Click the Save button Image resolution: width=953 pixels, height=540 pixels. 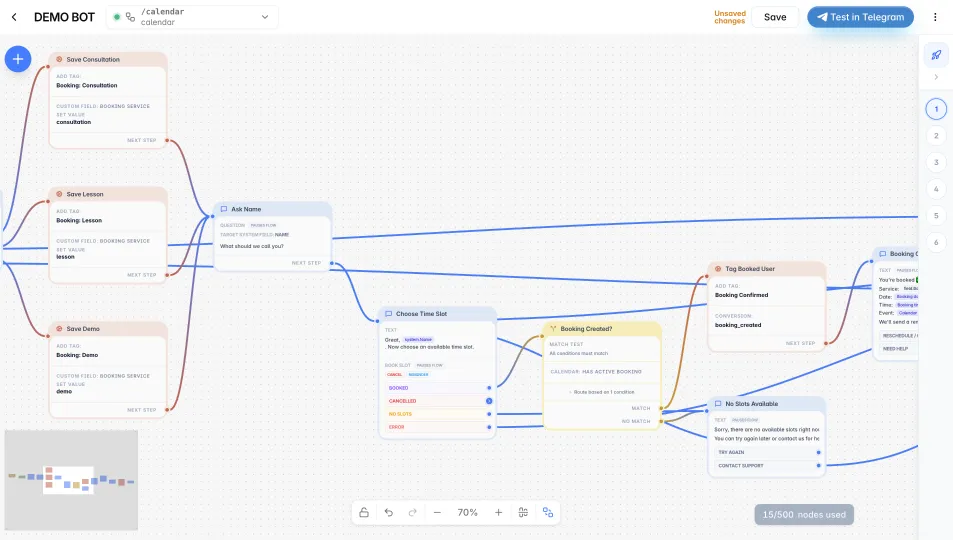(775, 17)
